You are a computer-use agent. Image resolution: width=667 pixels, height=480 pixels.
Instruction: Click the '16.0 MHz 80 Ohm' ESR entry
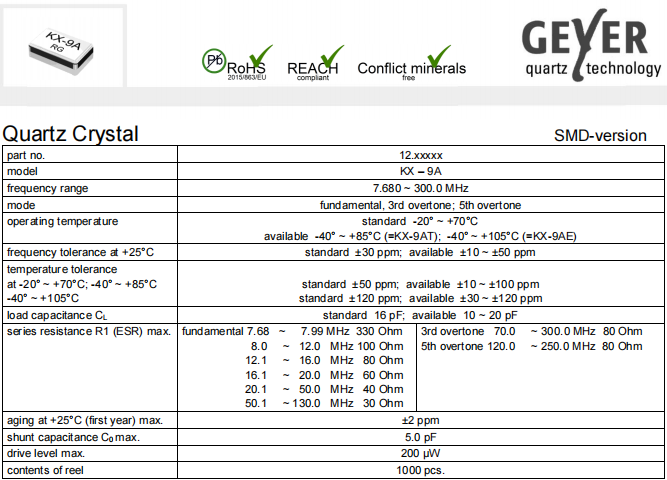(351, 360)
